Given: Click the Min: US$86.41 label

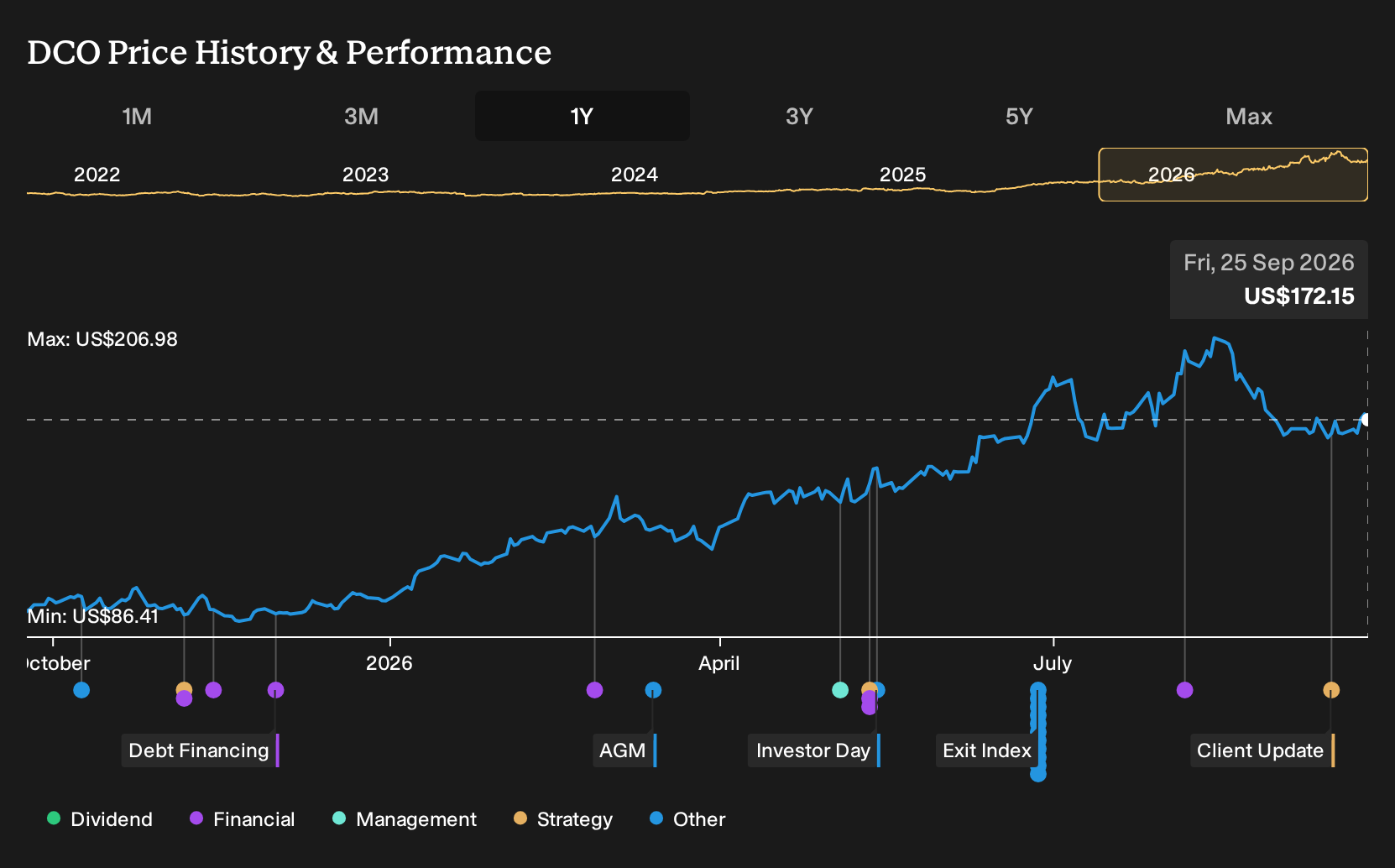Looking at the screenshot, I should 93,616.
